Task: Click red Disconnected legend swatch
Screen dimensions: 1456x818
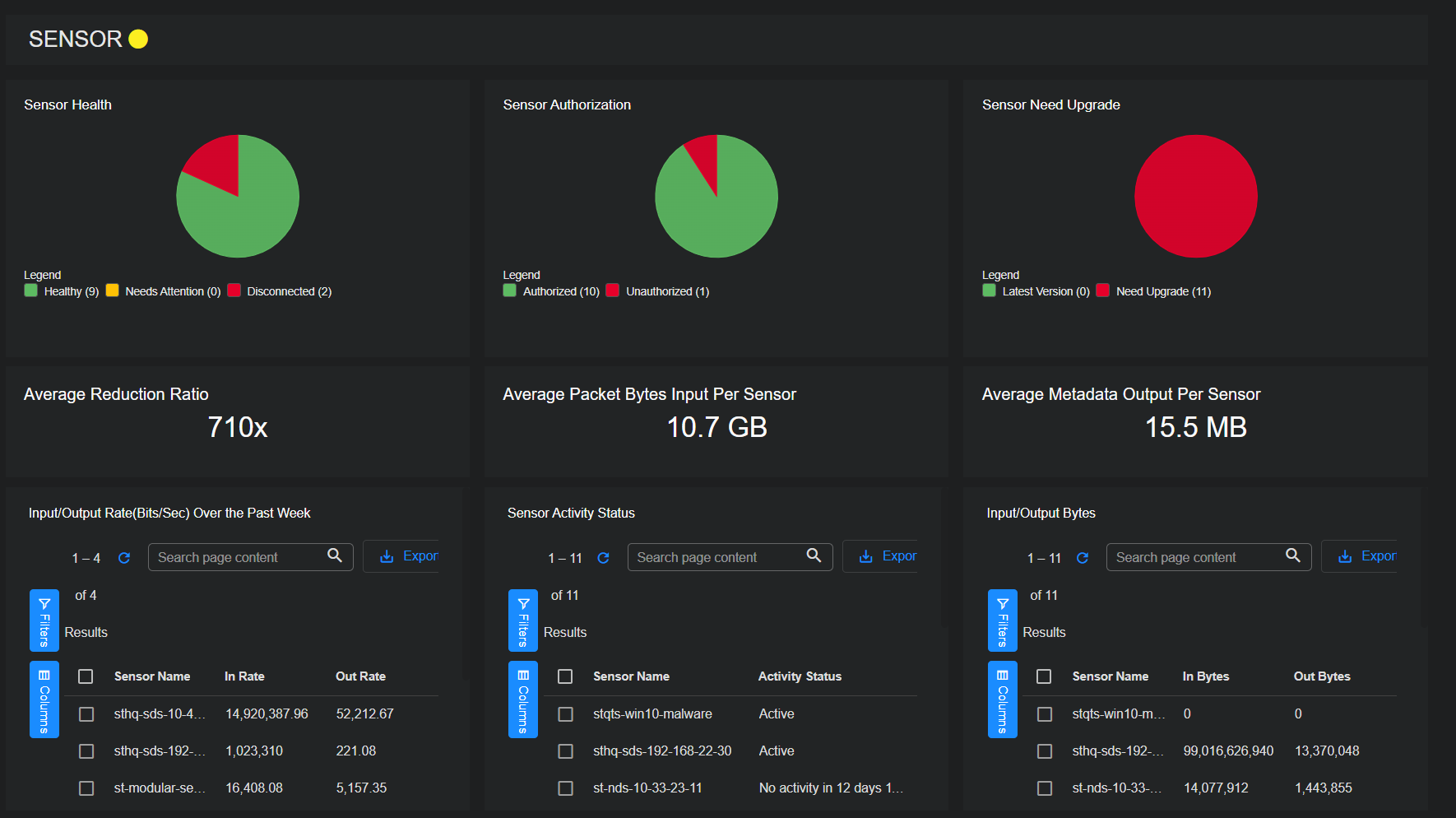Action: tap(234, 290)
